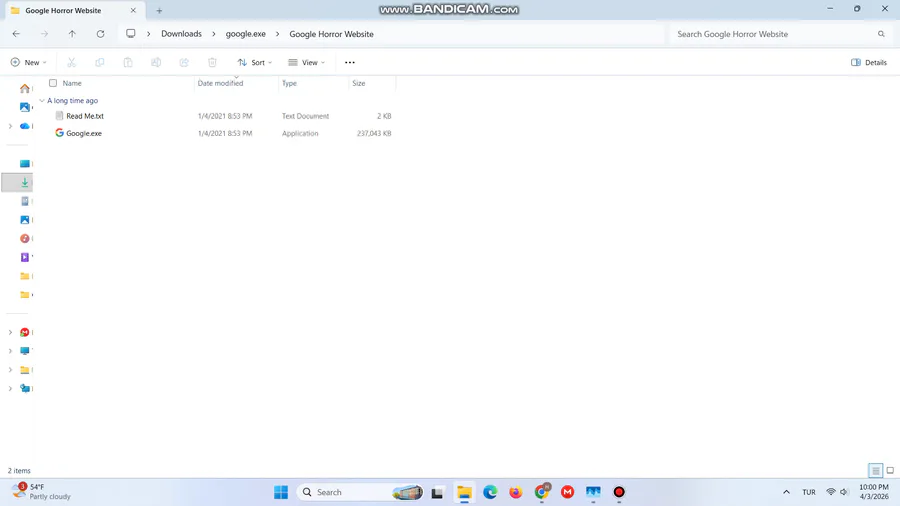900x506 pixels.
Task: Open the volume speaker icon in the tray
Action: [x=844, y=492]
